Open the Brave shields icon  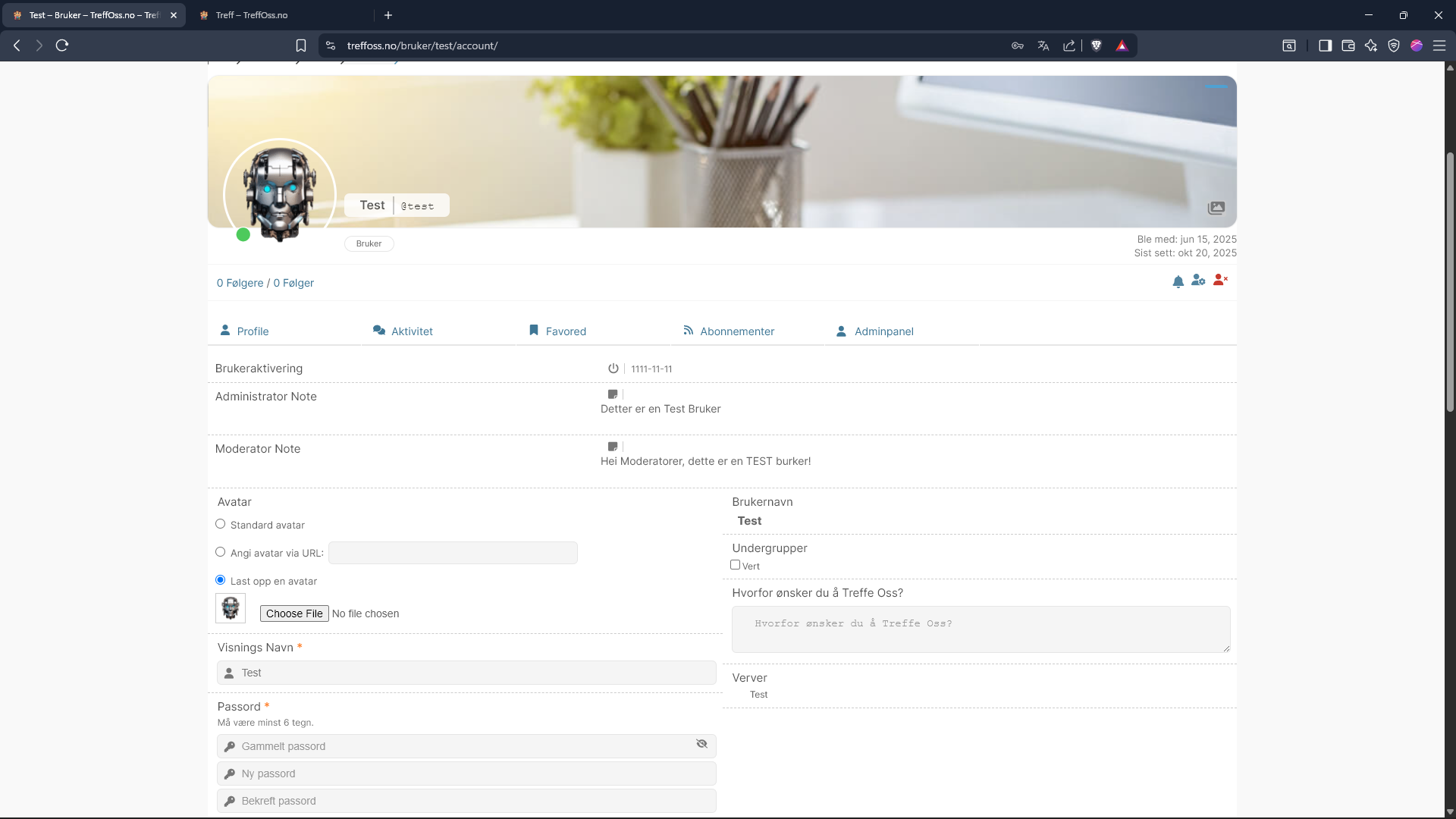click(1096, 45)
